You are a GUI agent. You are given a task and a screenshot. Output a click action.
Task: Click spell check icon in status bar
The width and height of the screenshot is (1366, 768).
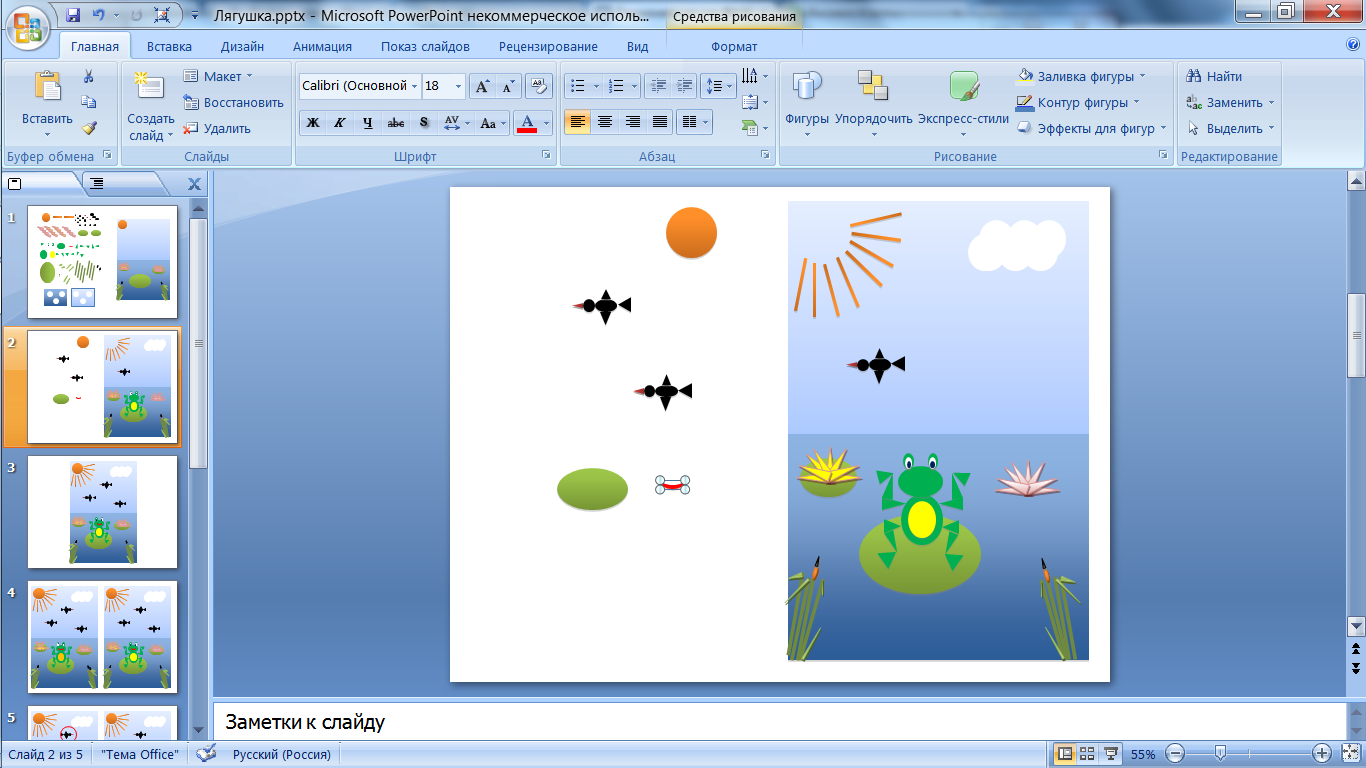(x=206, y=754)
